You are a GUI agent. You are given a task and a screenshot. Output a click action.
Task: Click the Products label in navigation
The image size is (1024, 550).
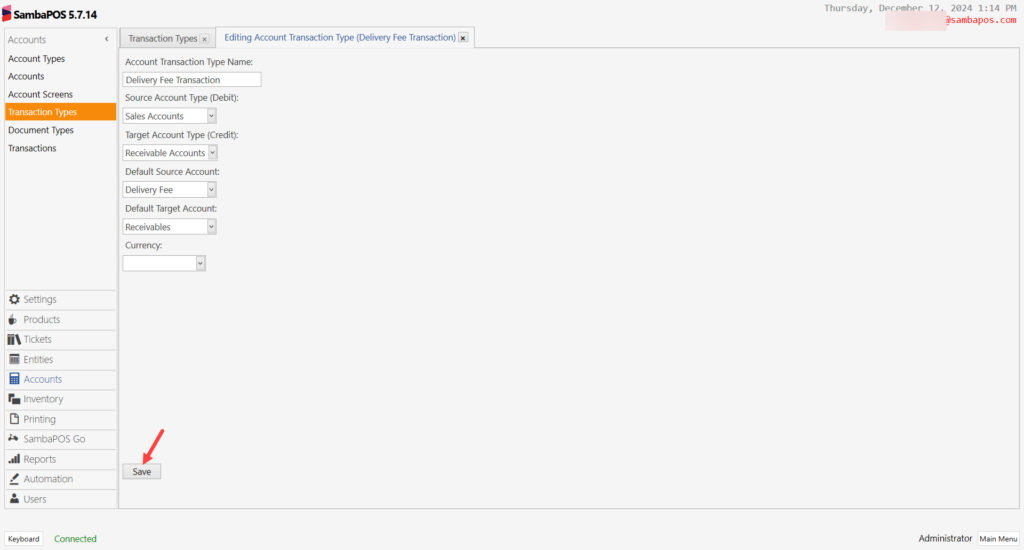(x=42, y=319)
